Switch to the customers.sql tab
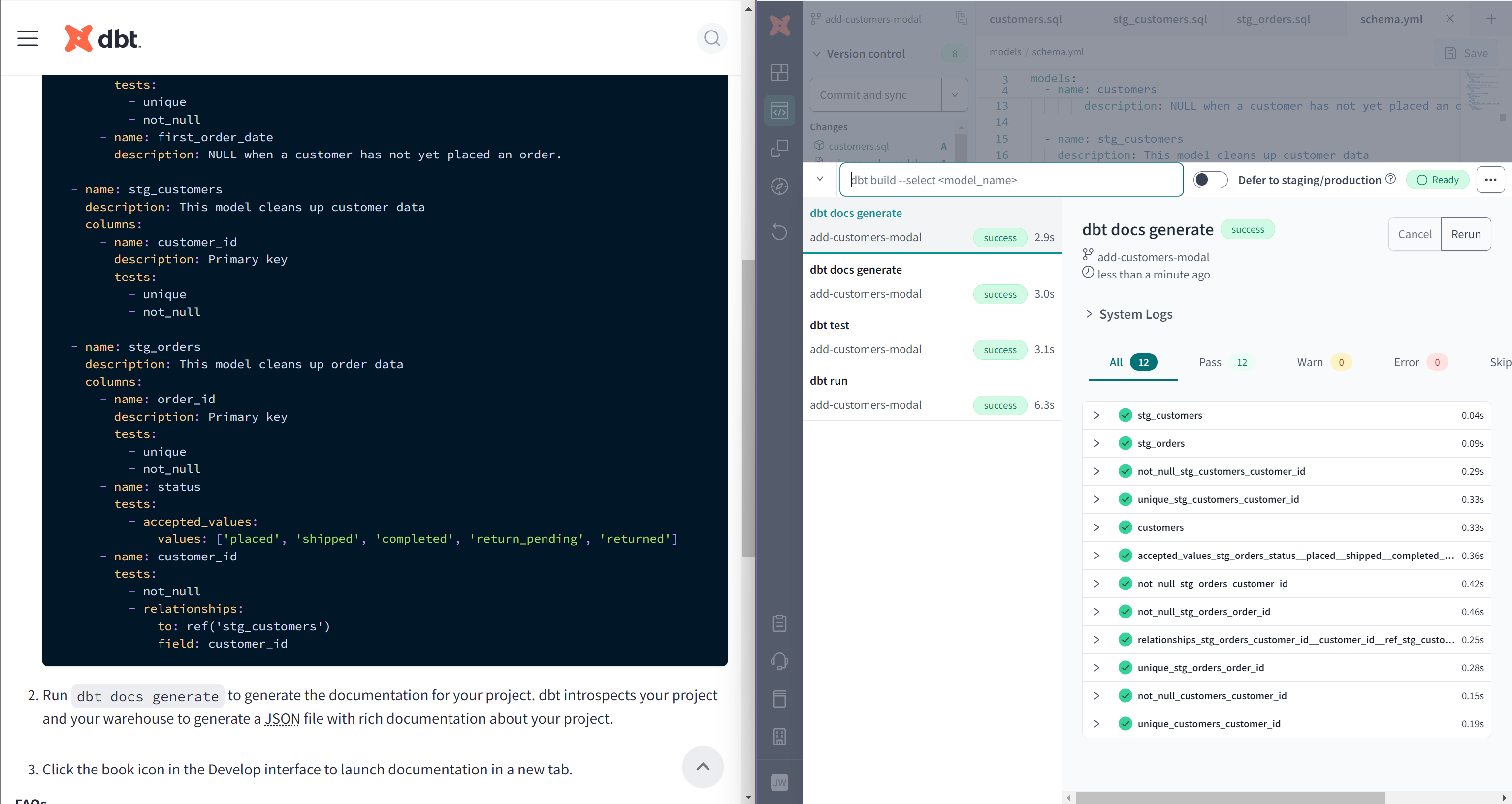The width and height of the screenshot is (1512, 804). coord(1026,19)
